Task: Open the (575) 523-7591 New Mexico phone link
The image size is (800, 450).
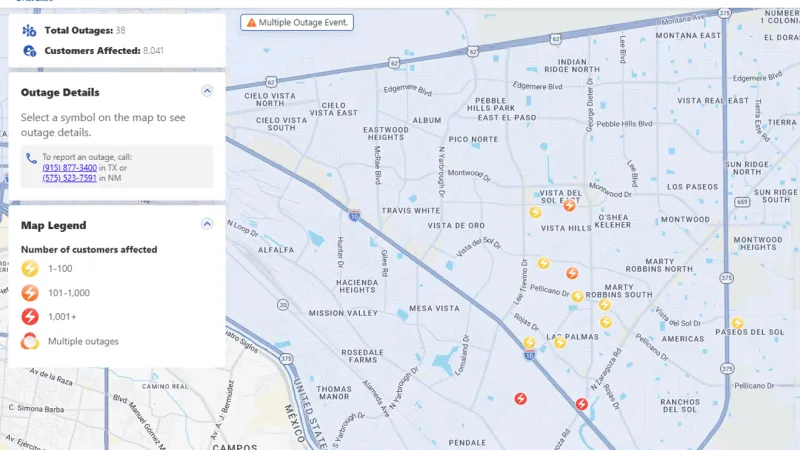Action: tap(69, 178)
